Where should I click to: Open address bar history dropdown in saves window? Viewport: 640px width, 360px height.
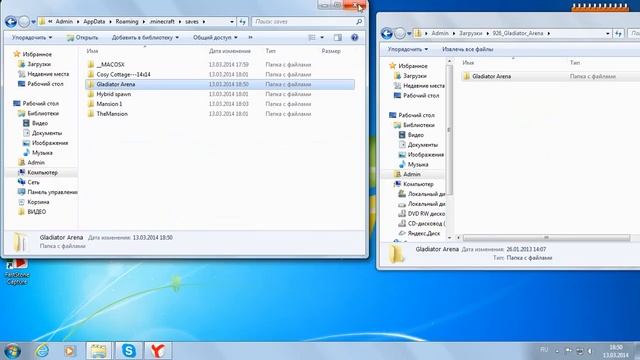pyautogui.click(x=232, y=22)
